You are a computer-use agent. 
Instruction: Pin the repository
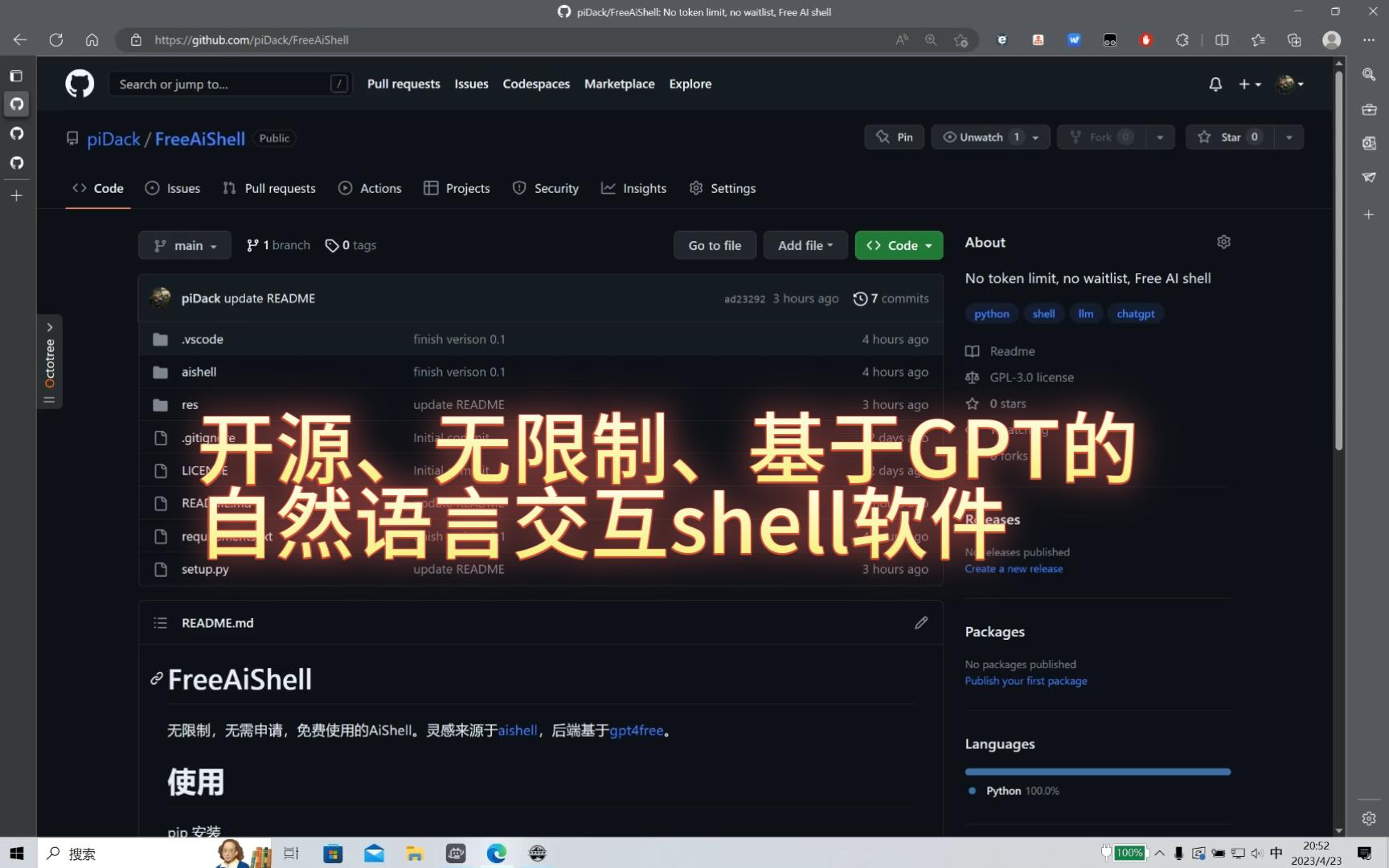[x=893, y=137]
